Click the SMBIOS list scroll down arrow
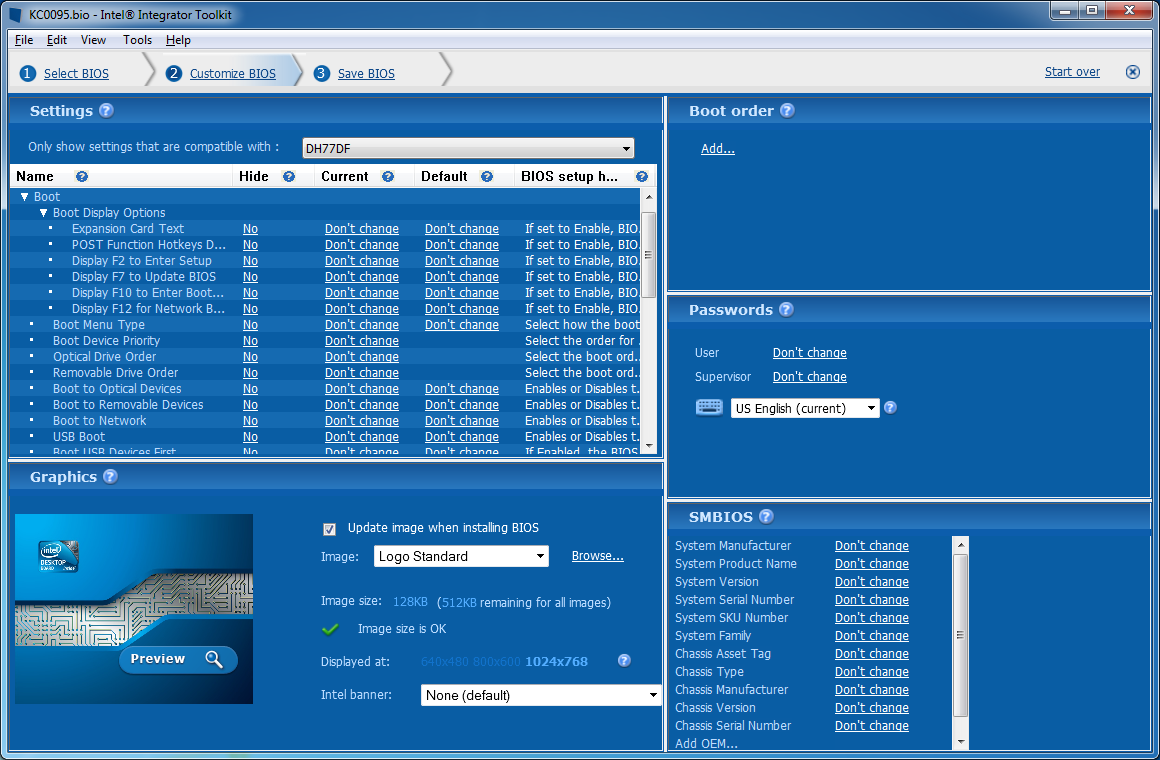 coord(961,741)
